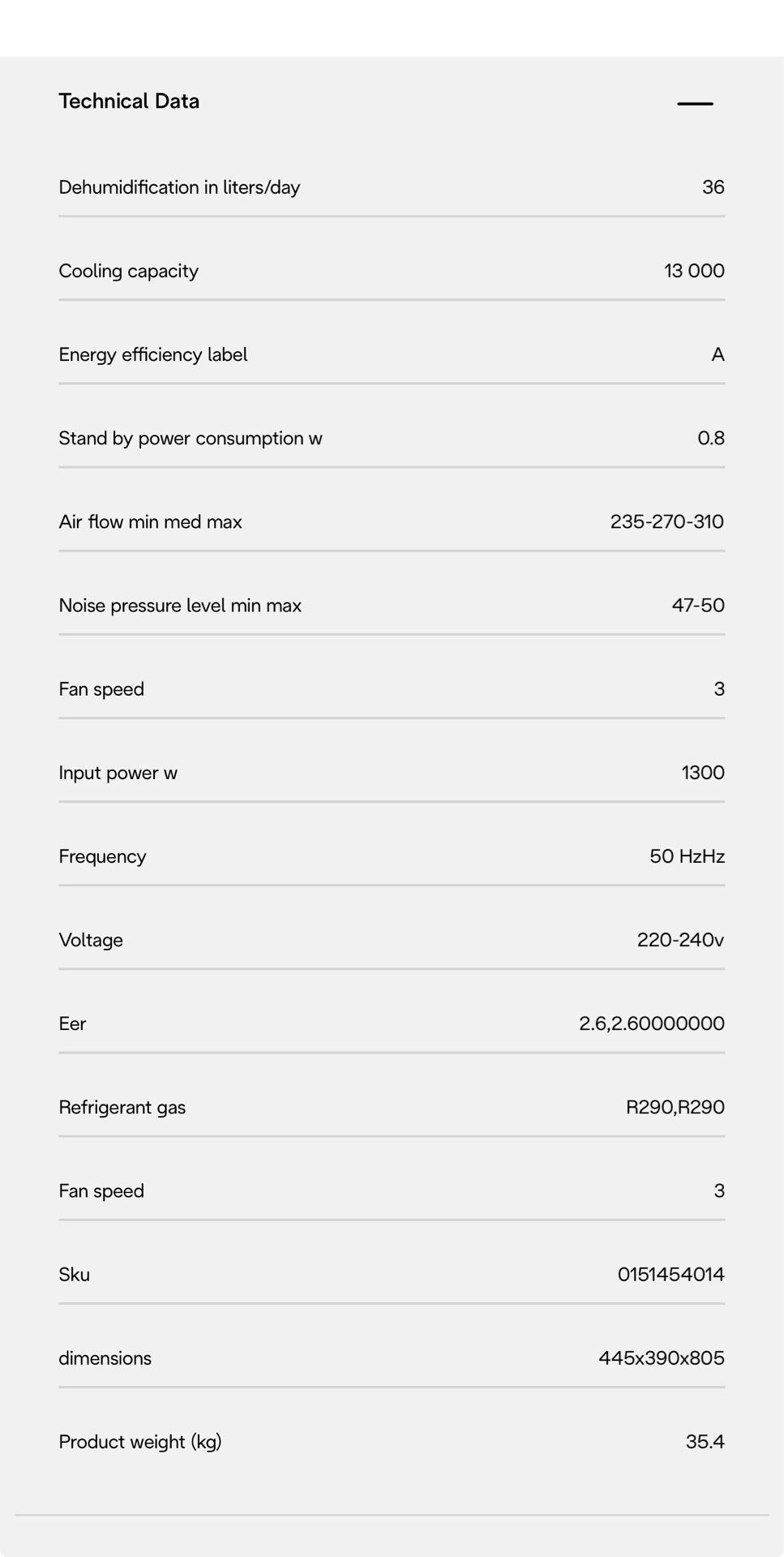Click the Noise pressure level min max label
This screenshot has height=1557, width=784.
tap(180, 606)
